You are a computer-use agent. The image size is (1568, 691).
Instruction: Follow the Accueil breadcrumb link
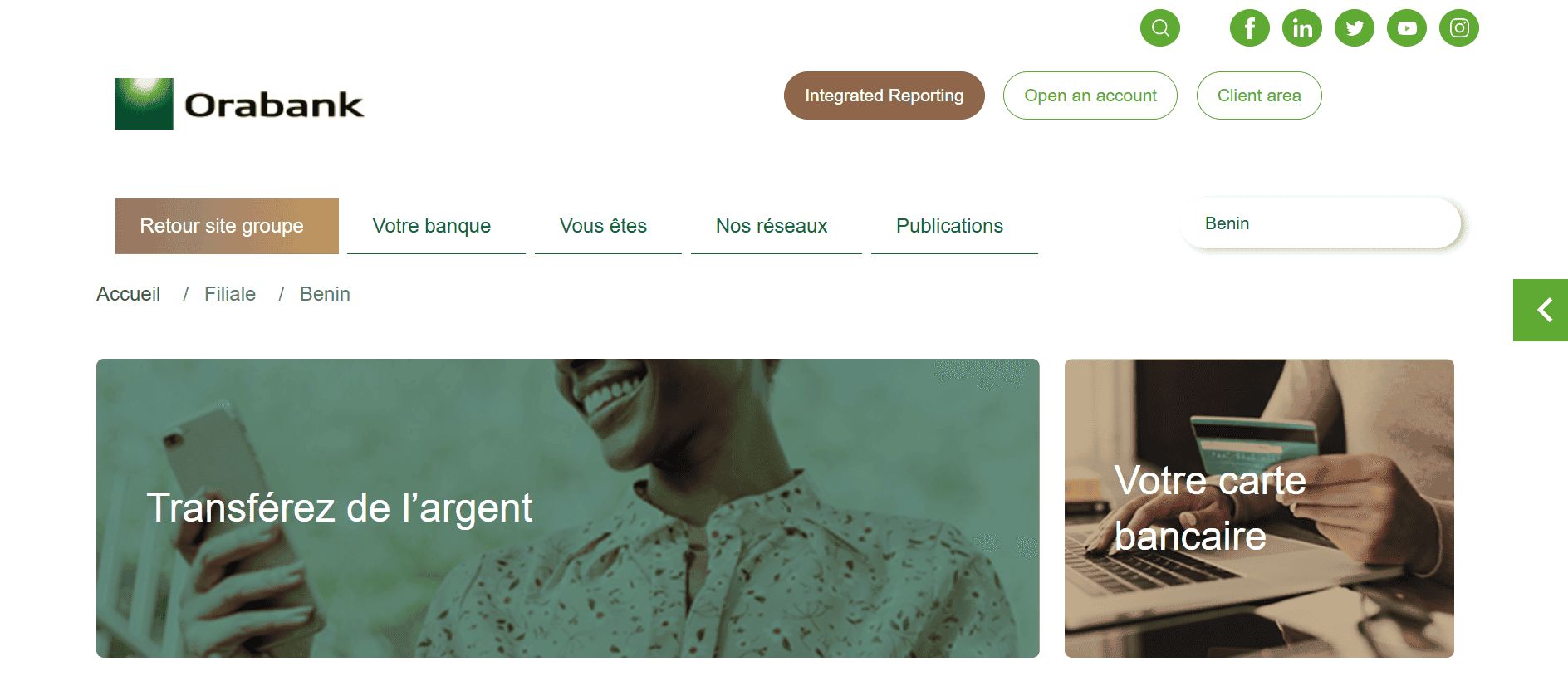click(x=129, y=294)
